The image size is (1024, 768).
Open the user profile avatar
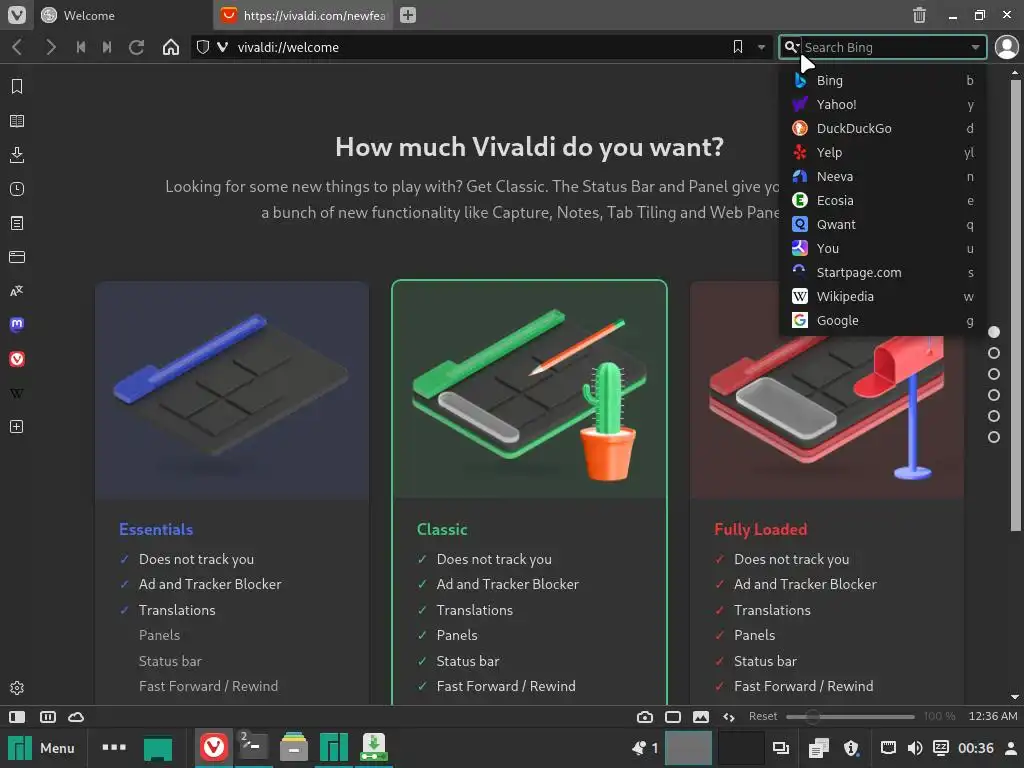(1006, 47)
